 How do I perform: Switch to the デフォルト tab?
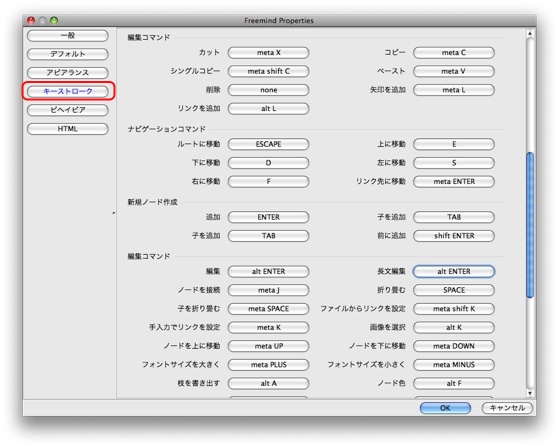68,54
